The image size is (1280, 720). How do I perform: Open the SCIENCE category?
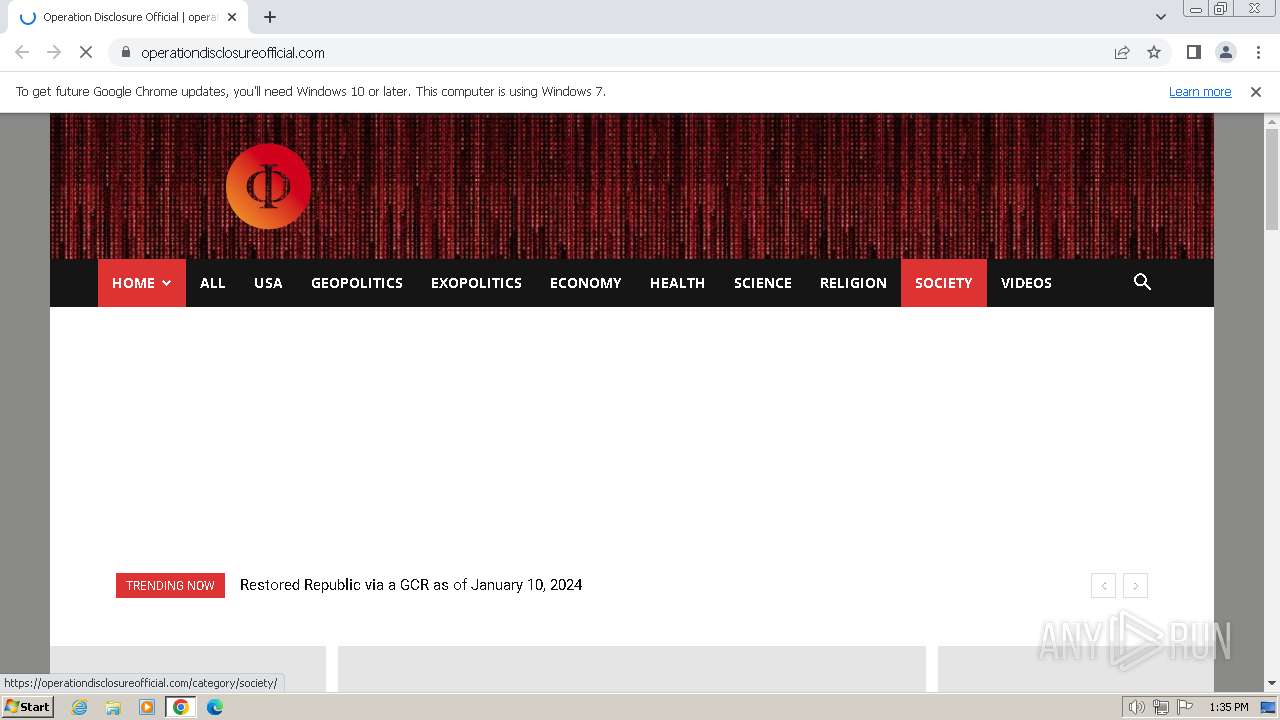coord(763,283)
